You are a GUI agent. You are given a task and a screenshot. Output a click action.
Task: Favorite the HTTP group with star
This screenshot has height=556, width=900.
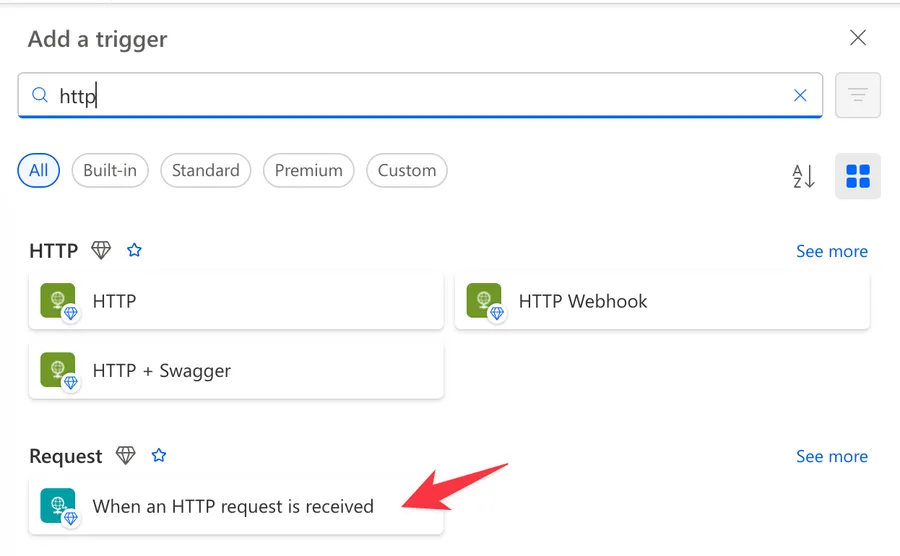pos(135,251)
